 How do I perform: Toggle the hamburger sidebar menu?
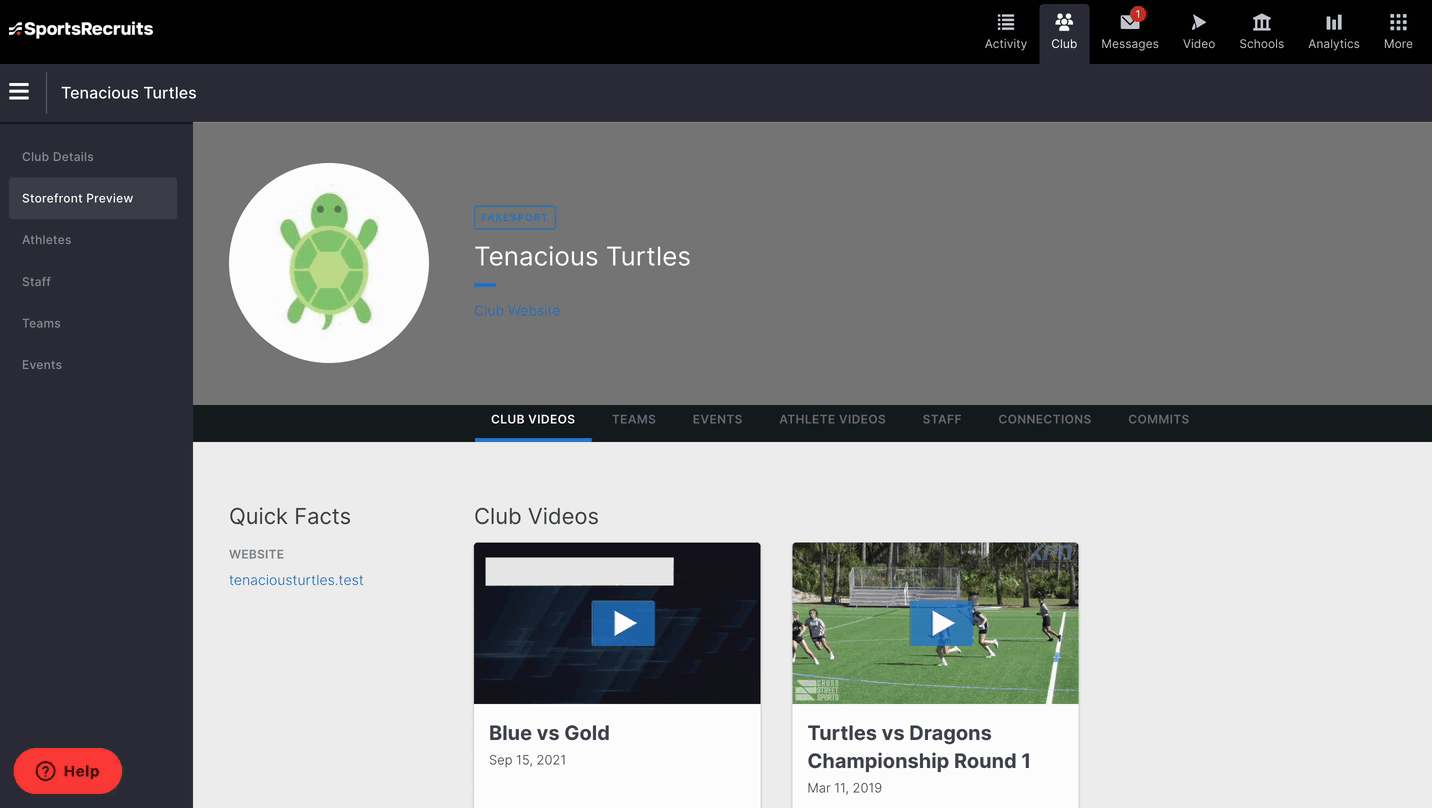(x=19, y=92)
